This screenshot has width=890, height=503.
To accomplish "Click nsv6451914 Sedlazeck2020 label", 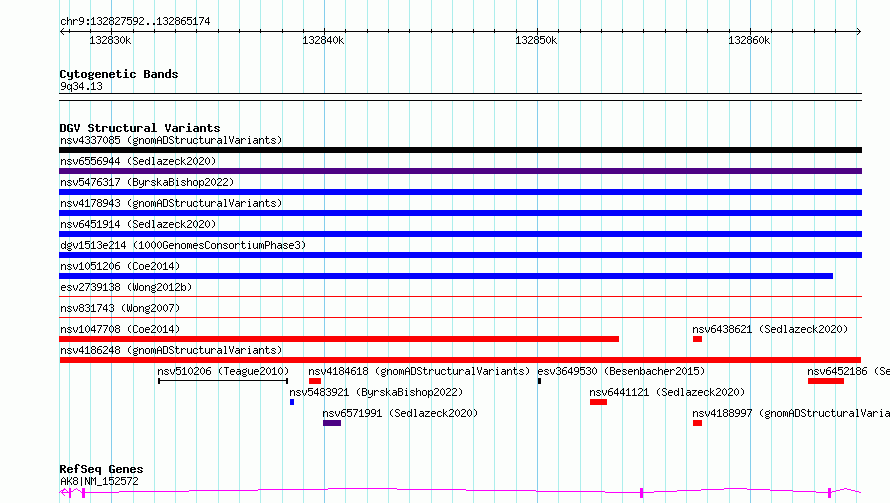I will click(x=138, y=224).
